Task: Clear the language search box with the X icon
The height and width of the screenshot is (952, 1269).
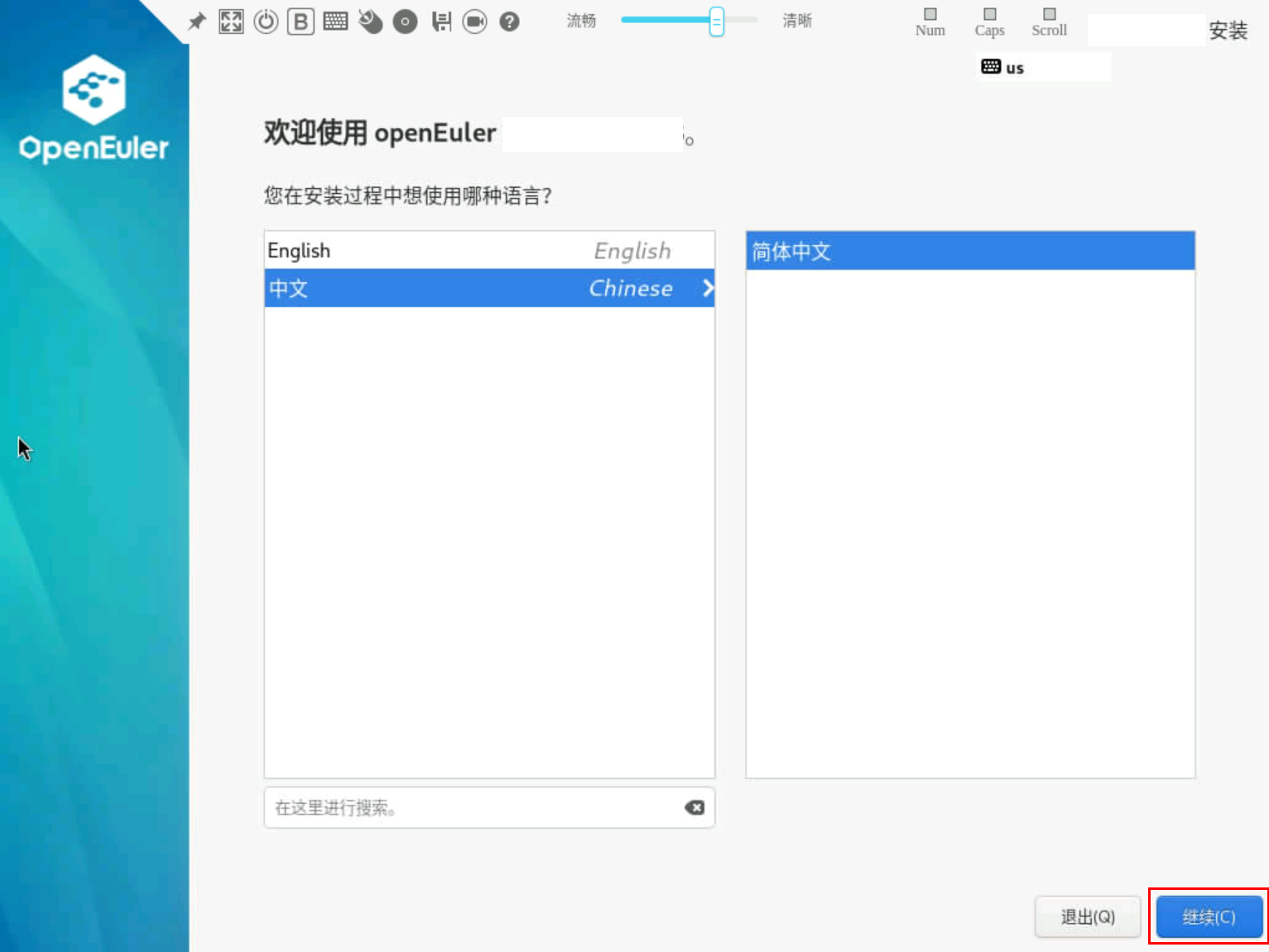Action: 695,808
